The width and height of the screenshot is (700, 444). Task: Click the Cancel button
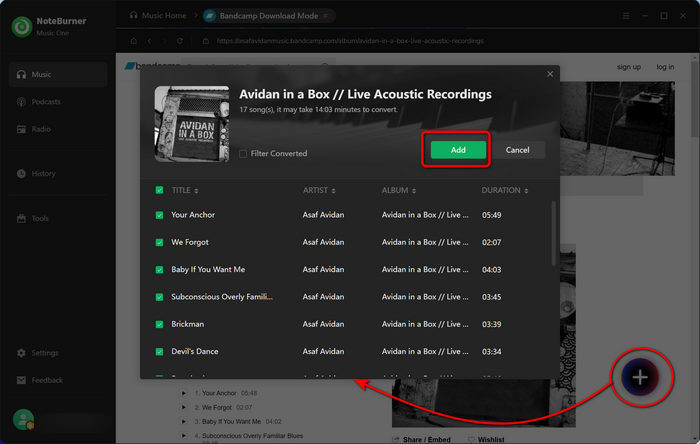pos(517,150)
